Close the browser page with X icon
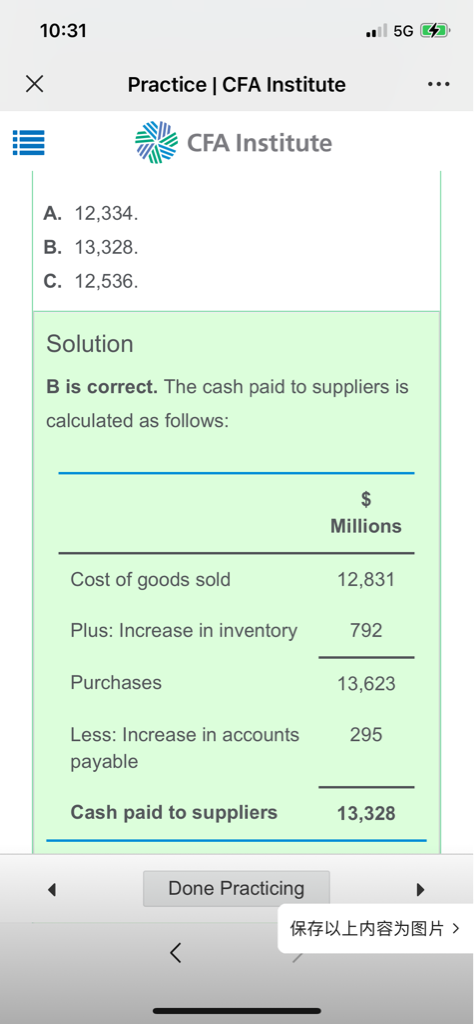Screen dimensions: 474x1024 [x=35, y=84]
